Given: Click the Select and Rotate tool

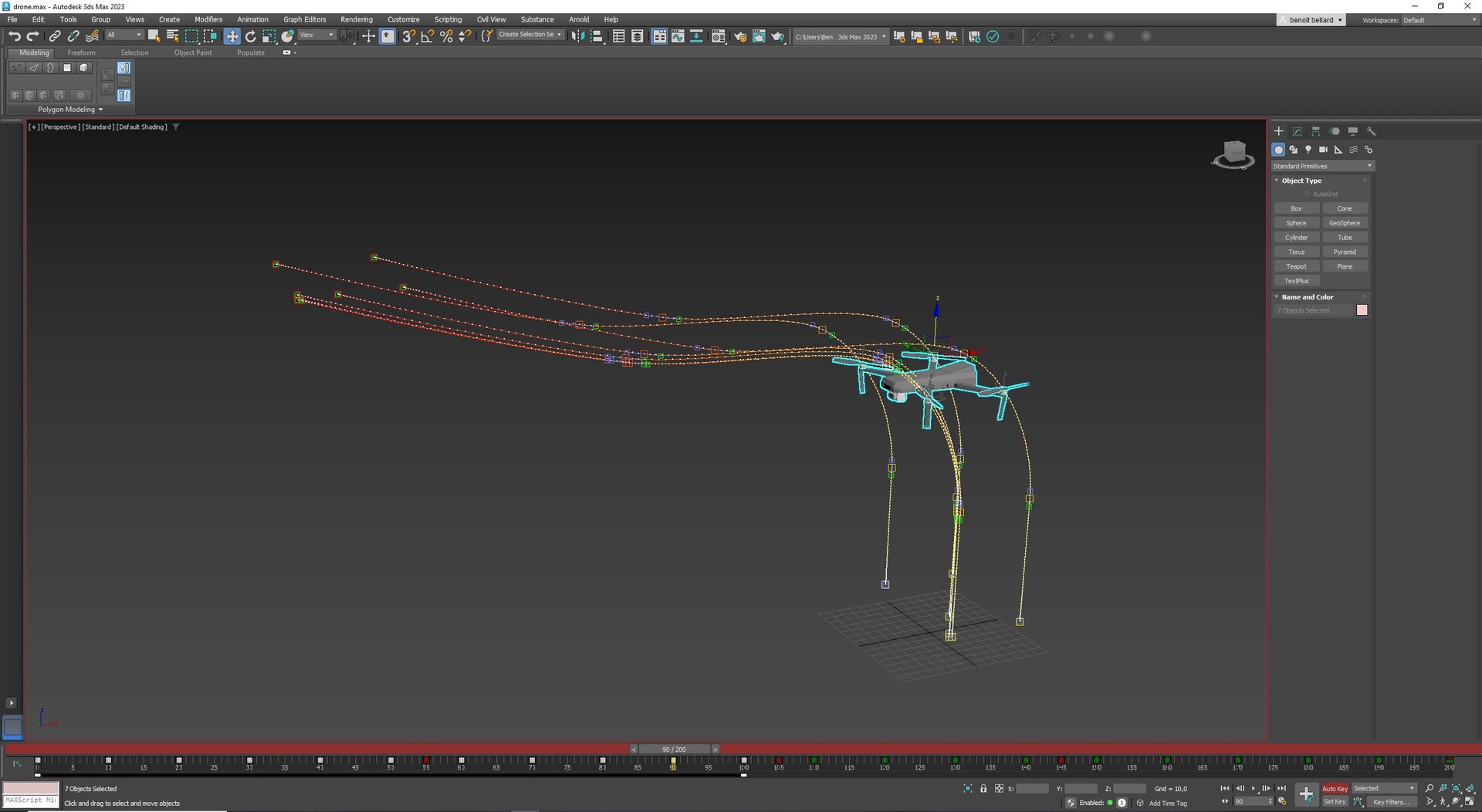Looking at the screenshot, I should click(250, 36).
